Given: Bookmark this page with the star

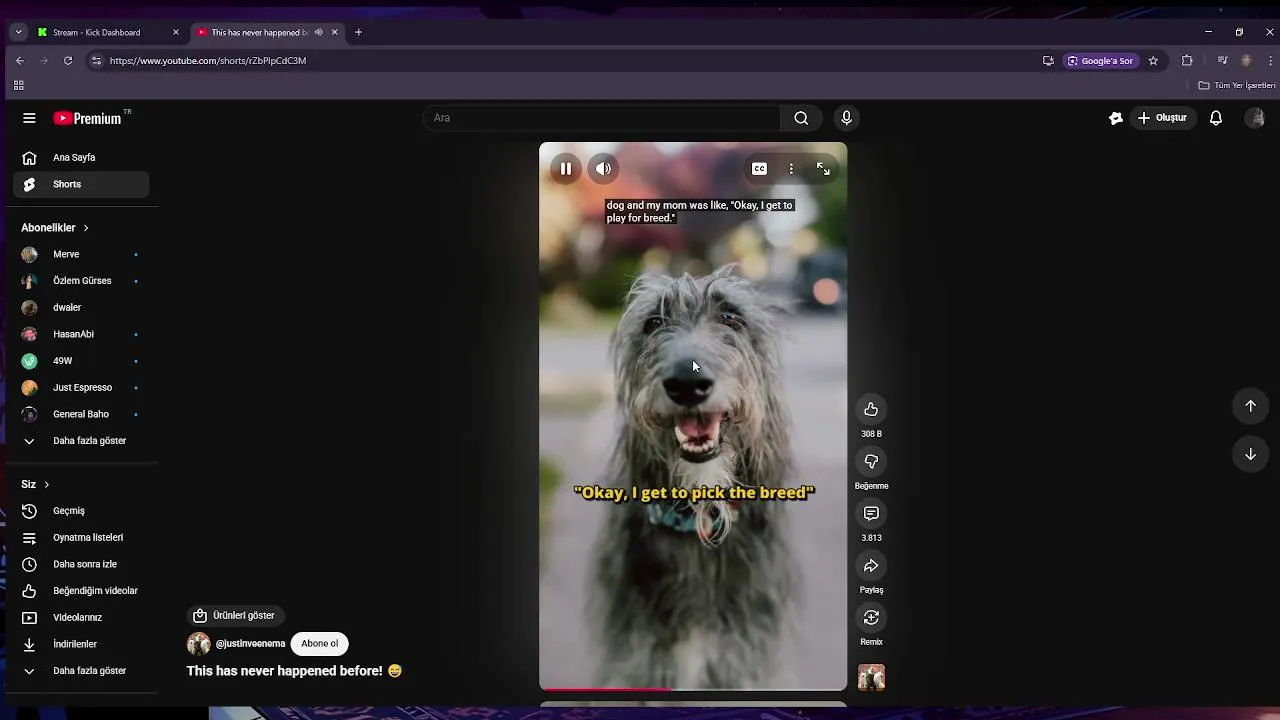Looking at the screenshot, I should 1153,60.
